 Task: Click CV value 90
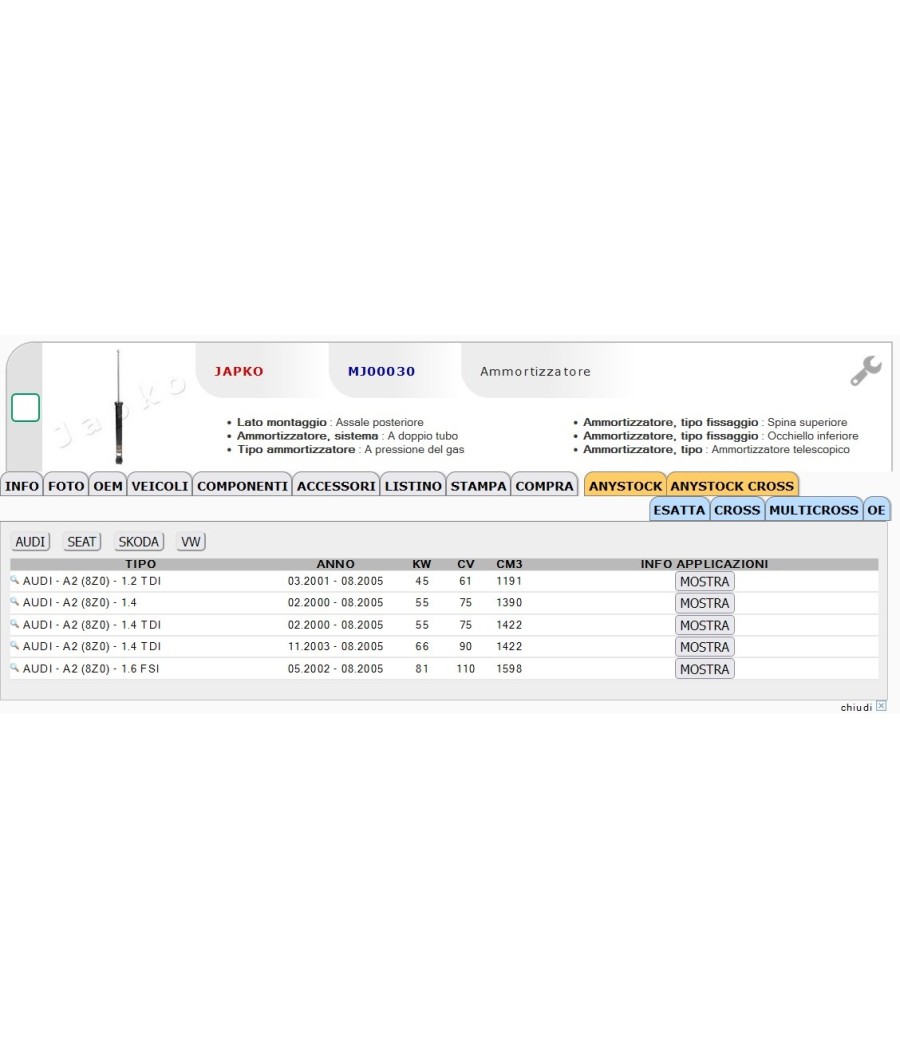pyautogui.click(x=465, y=646)
